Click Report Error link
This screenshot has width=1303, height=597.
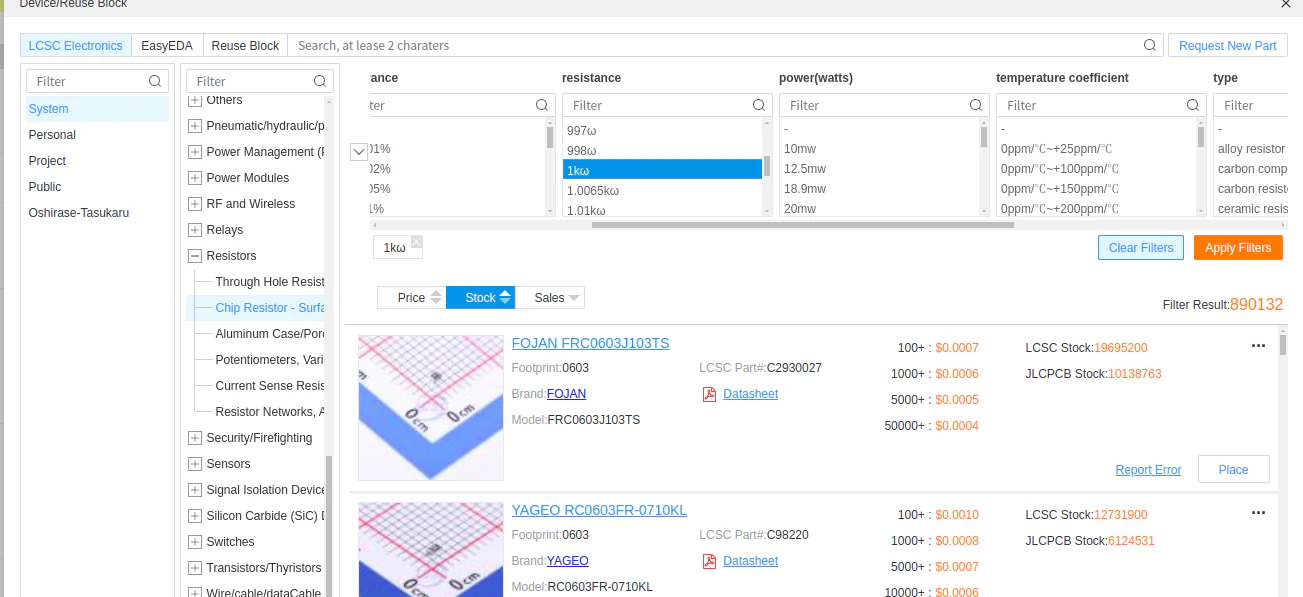[1148, 470]
